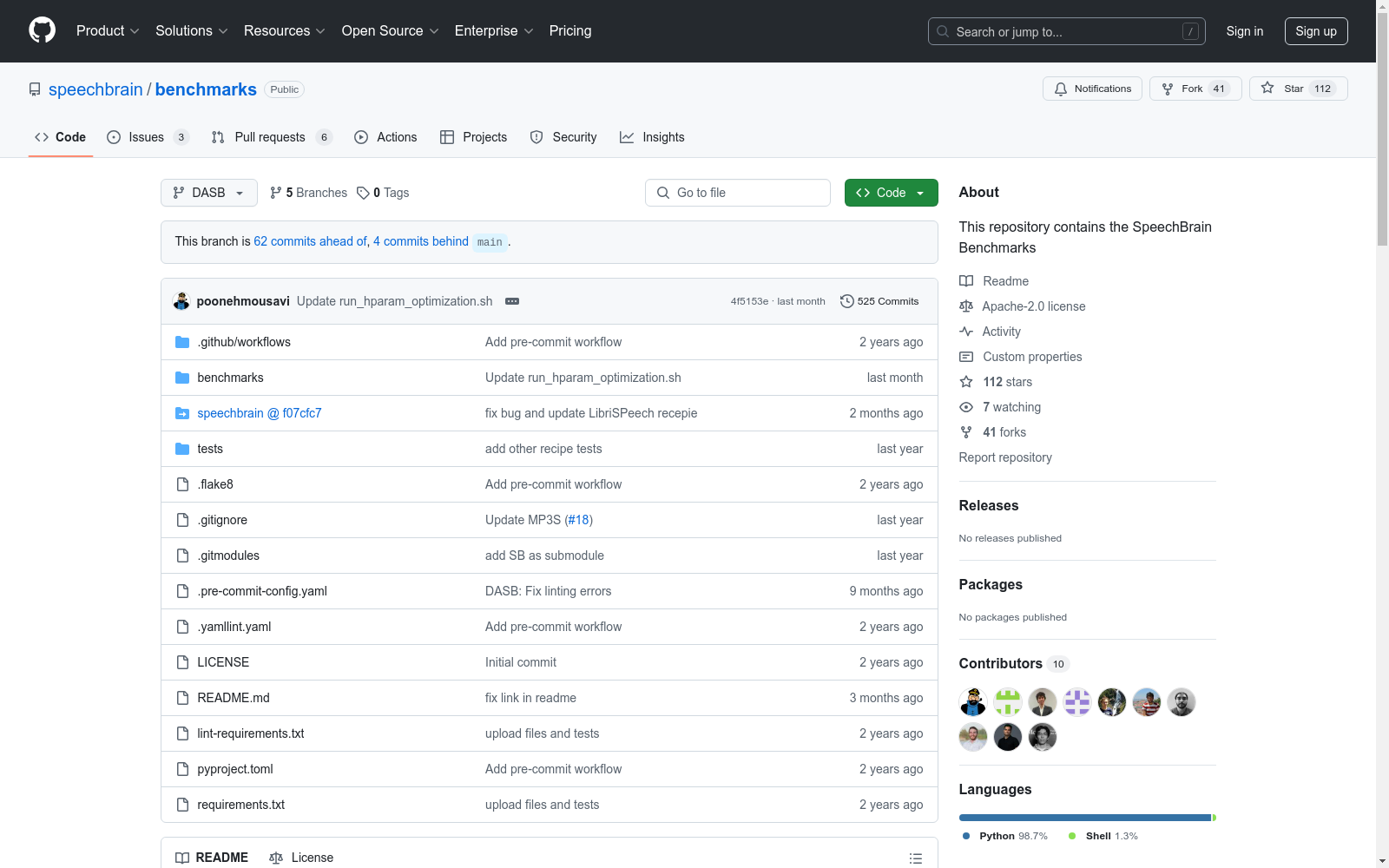The image size is (1389, 868).
Task: Open the 62 commits ahead of link
Action: pyautogui.click(x=310, y=241)
